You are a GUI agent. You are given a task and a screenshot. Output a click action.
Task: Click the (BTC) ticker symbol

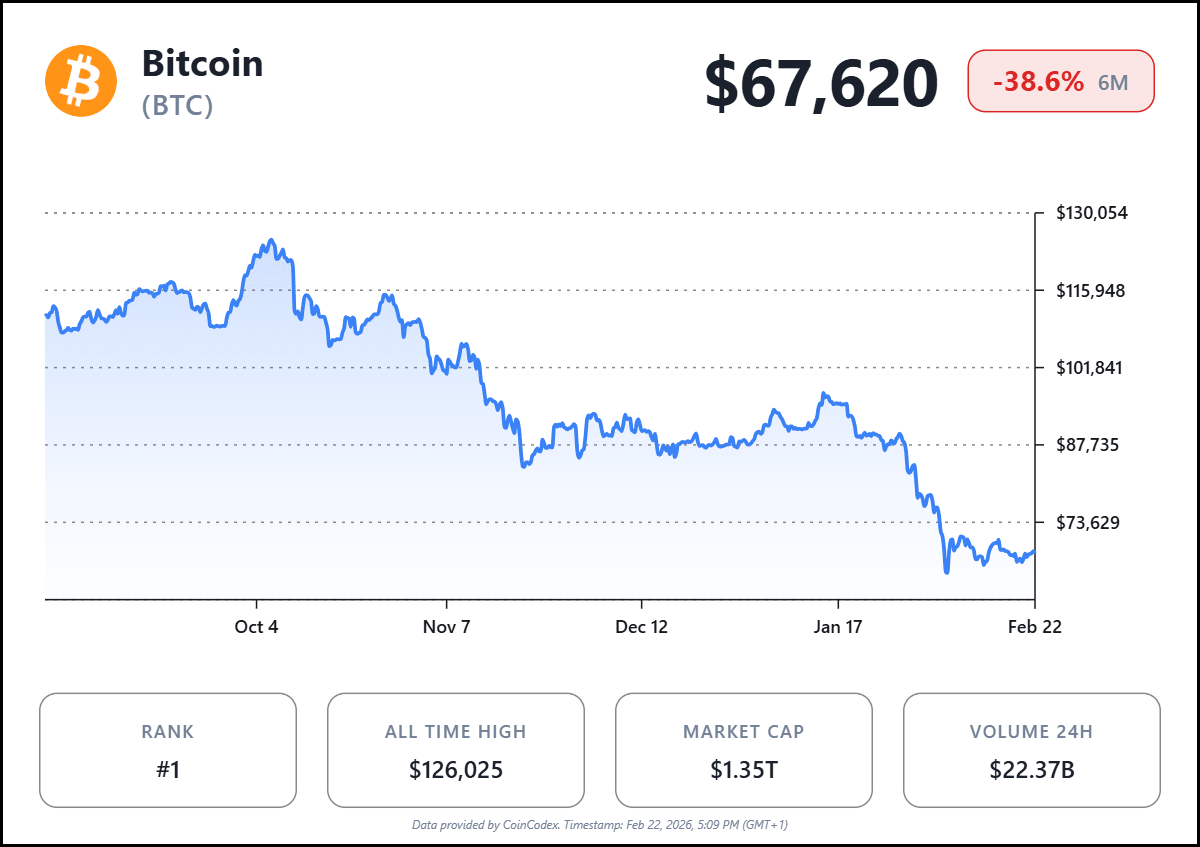[x=178, y=106]
